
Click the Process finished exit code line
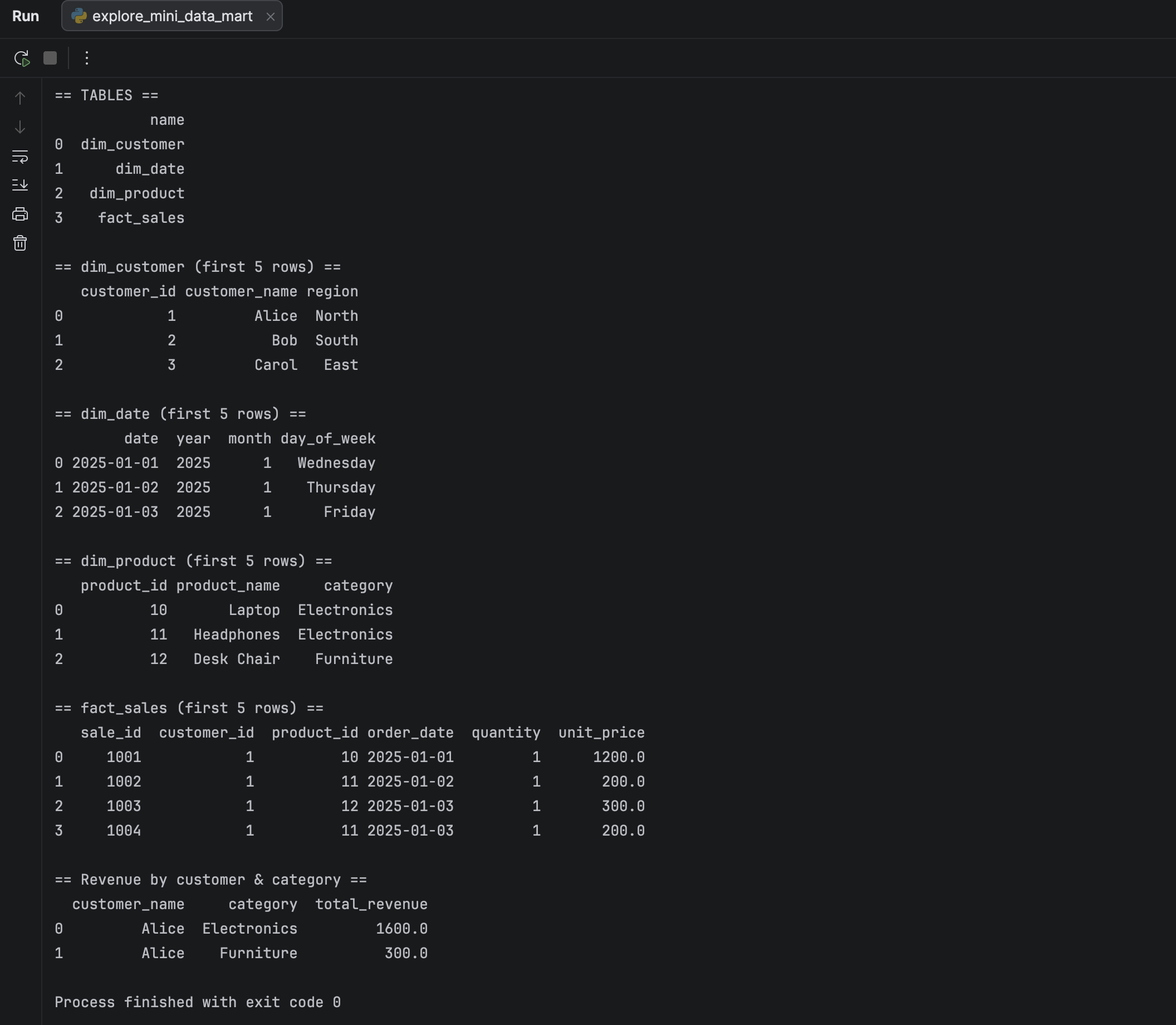coord(197,1002)
